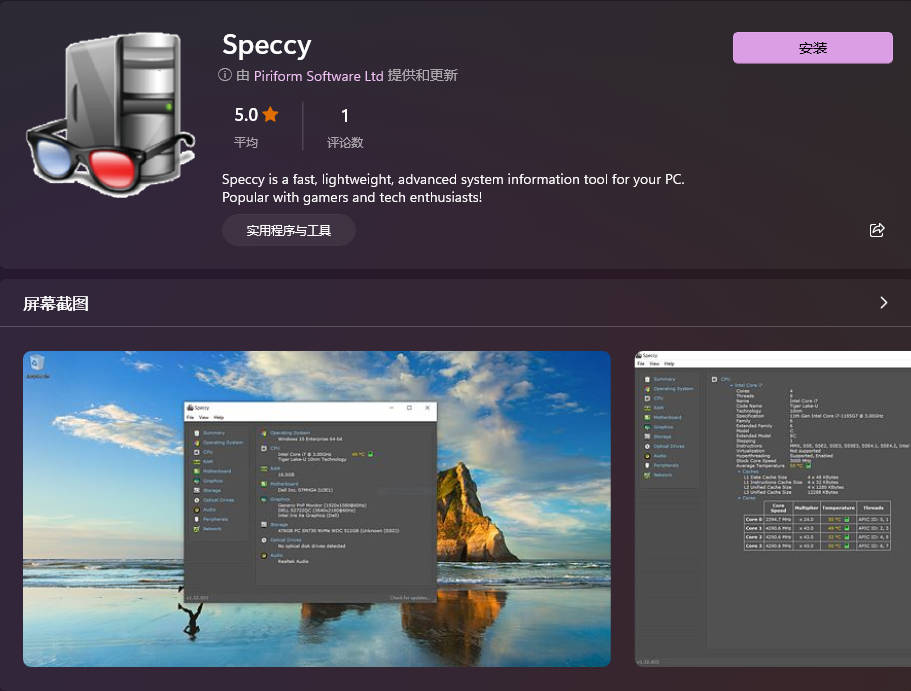The height and width of the screenshot is (691, 911).
Task: Click the info icon beside the publisher name
Action: point(225,76)
